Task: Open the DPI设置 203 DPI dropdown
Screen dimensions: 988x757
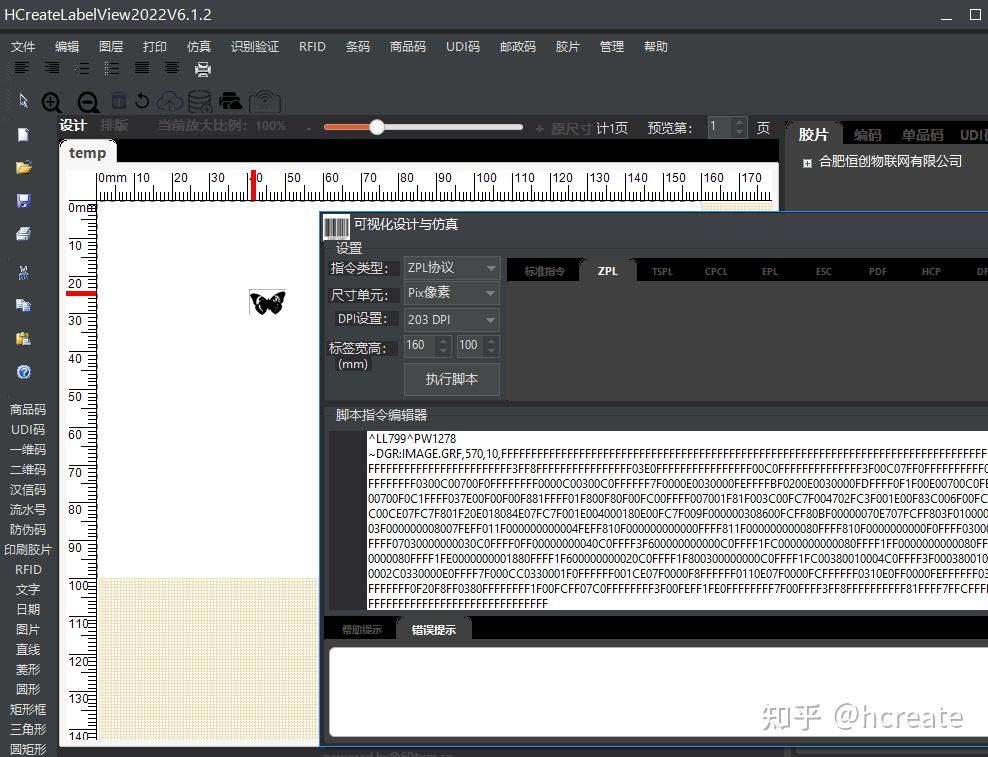Action: pyautogui.click(x=451, y=319)
